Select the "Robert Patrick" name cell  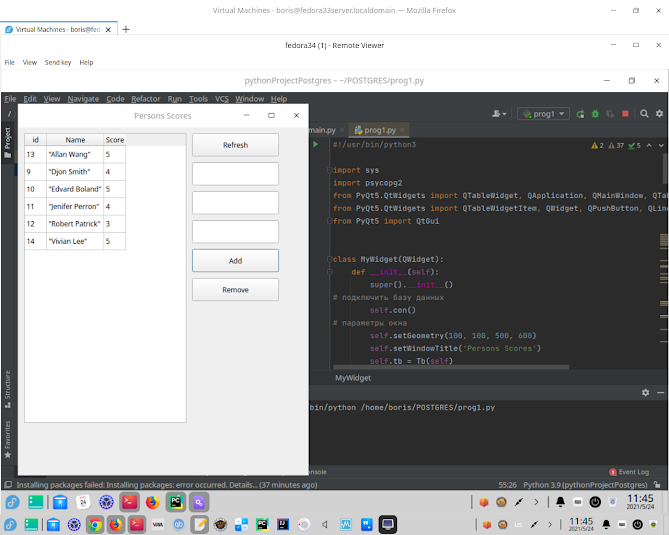point(75,224)
